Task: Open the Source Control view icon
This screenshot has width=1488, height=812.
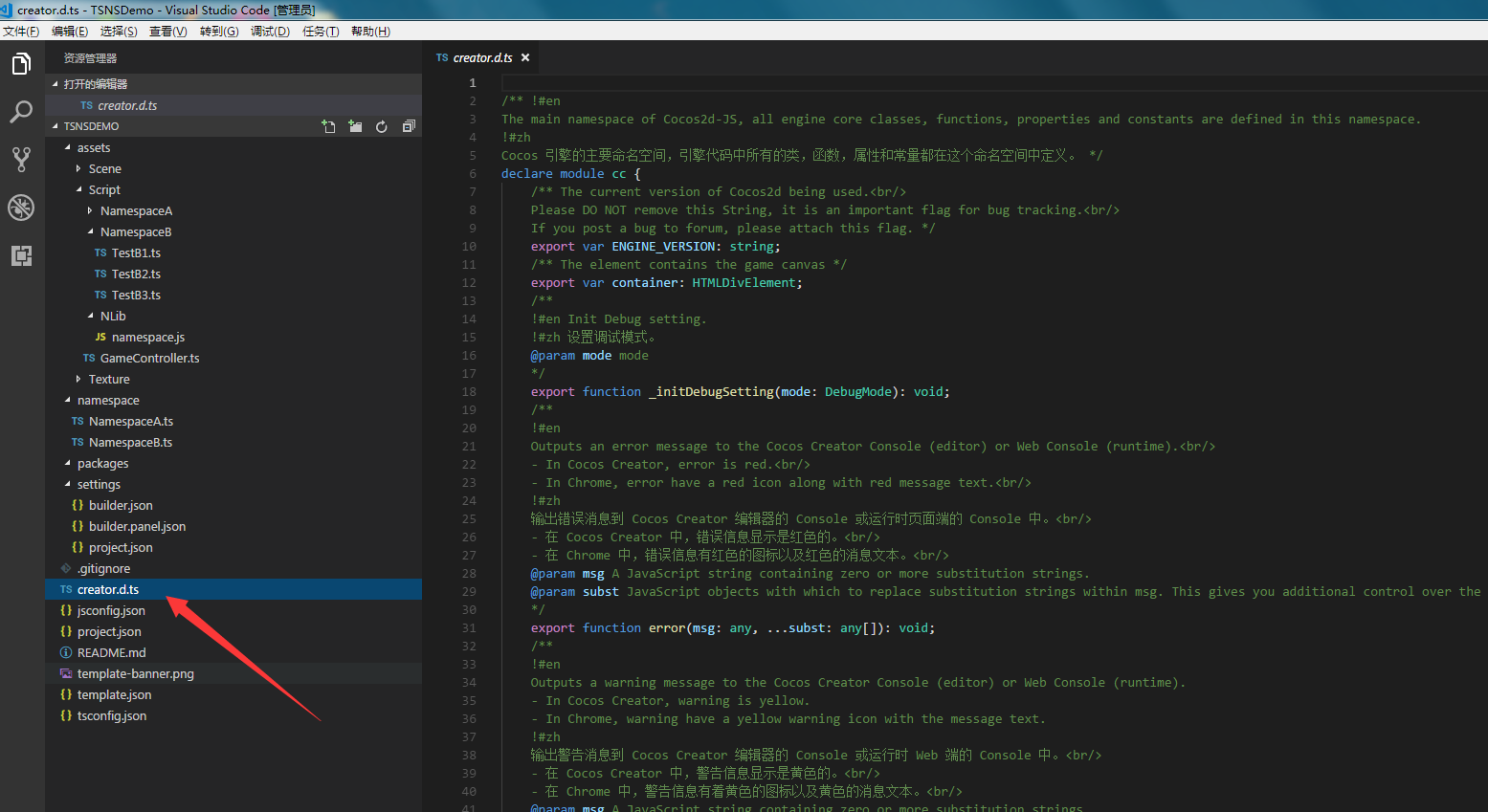Action: (21, 160)
